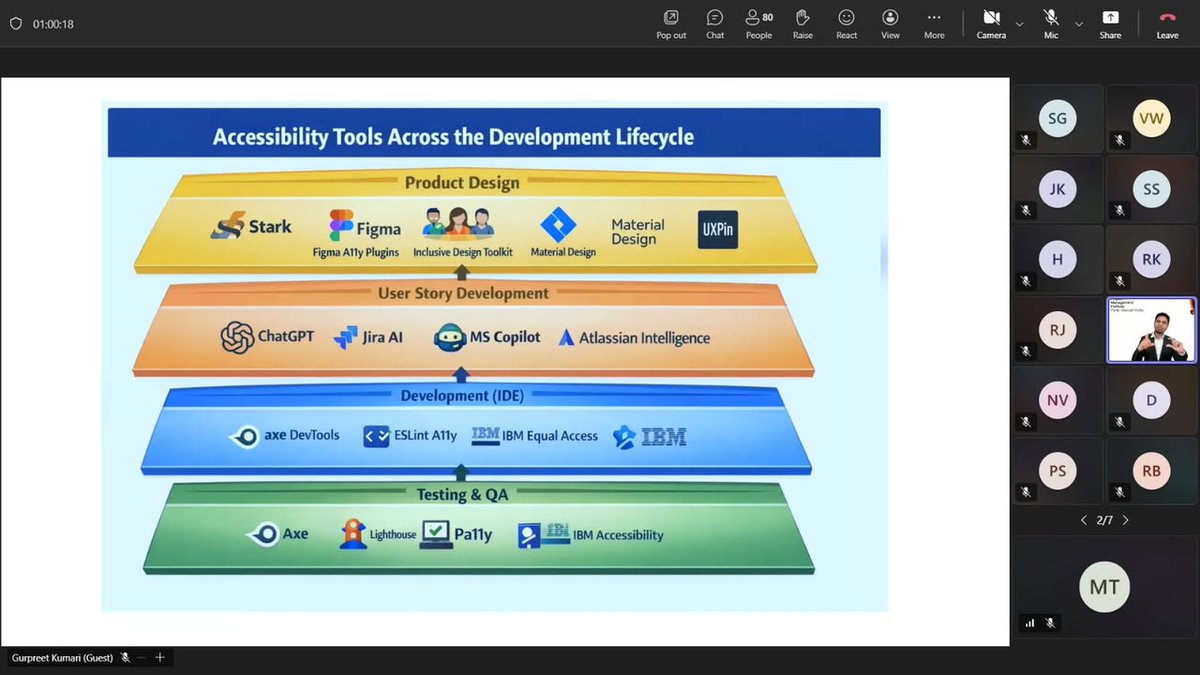
Task: Leave the meeting
Action: pyautogui.click(x=1167, y=24)
